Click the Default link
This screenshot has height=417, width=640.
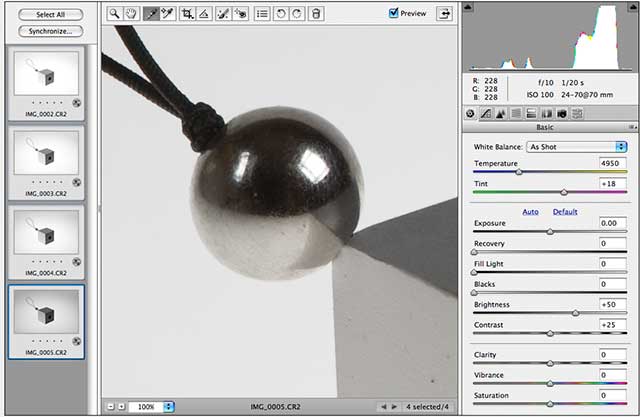pyautogui.click(x=565, y=212)
